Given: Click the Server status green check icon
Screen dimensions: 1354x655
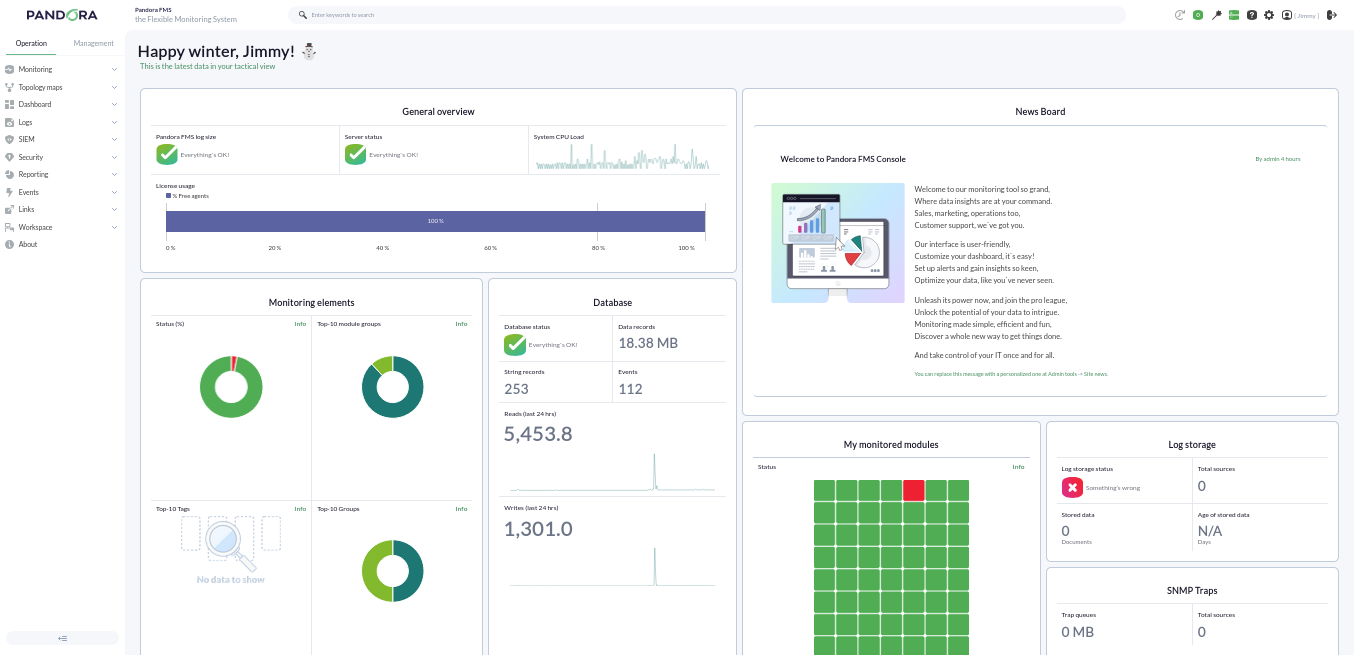Looking at the screenshot, I should [x=355, y=154].
